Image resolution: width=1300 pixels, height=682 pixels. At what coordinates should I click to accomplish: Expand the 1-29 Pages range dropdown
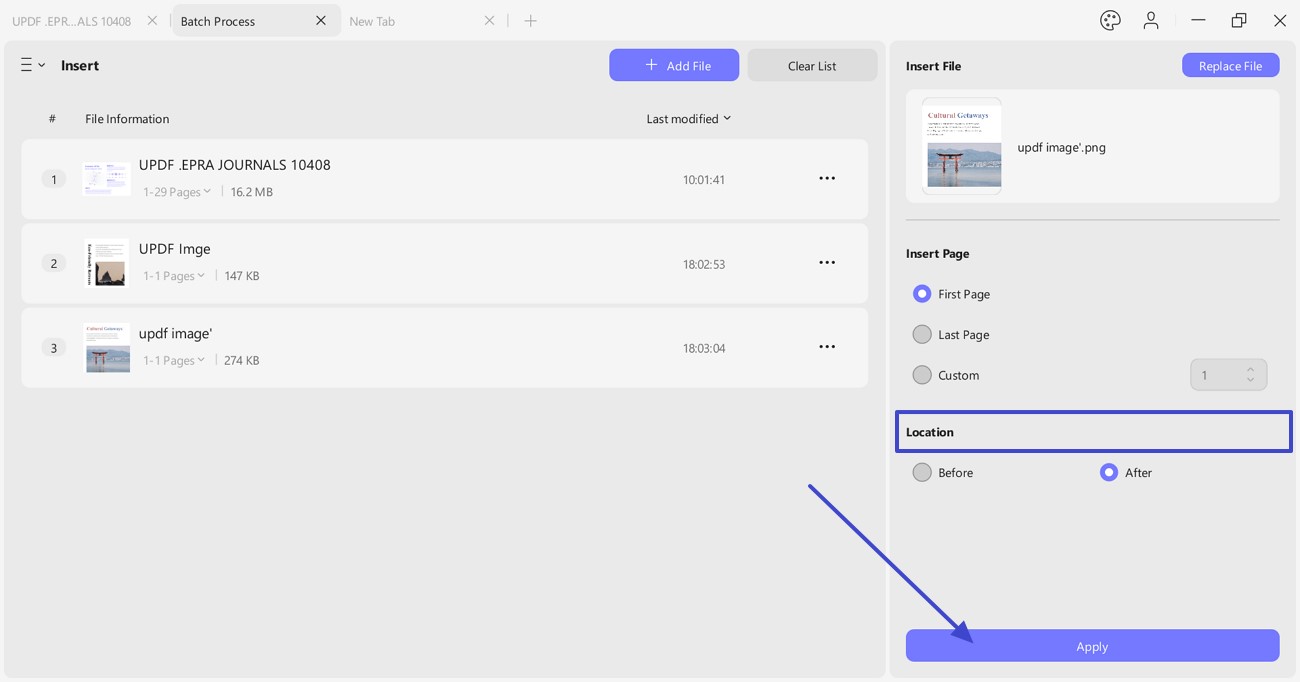pyautogui.click(x=177, y=192)
